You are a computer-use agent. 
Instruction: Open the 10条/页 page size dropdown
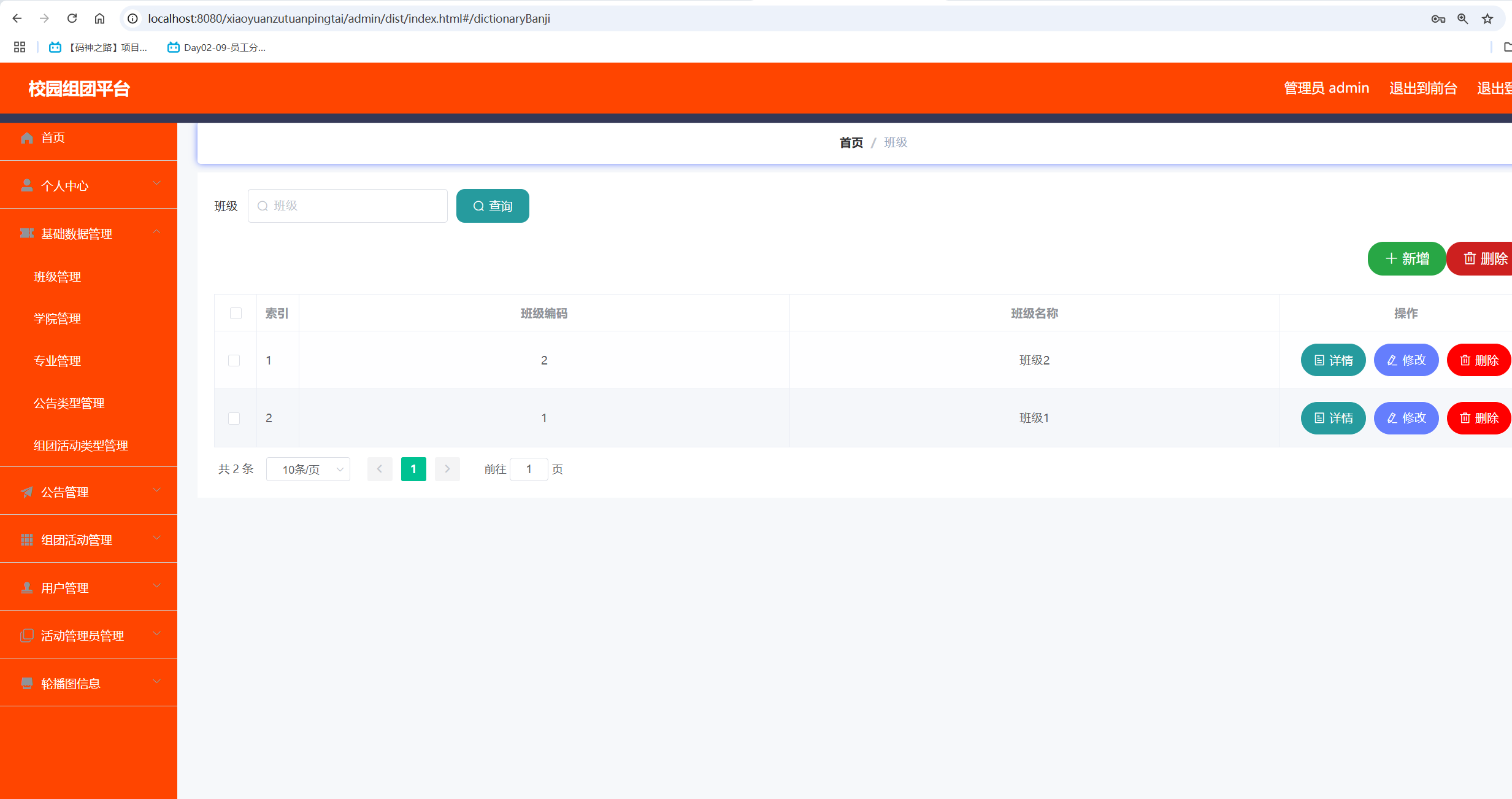point(308,469)
